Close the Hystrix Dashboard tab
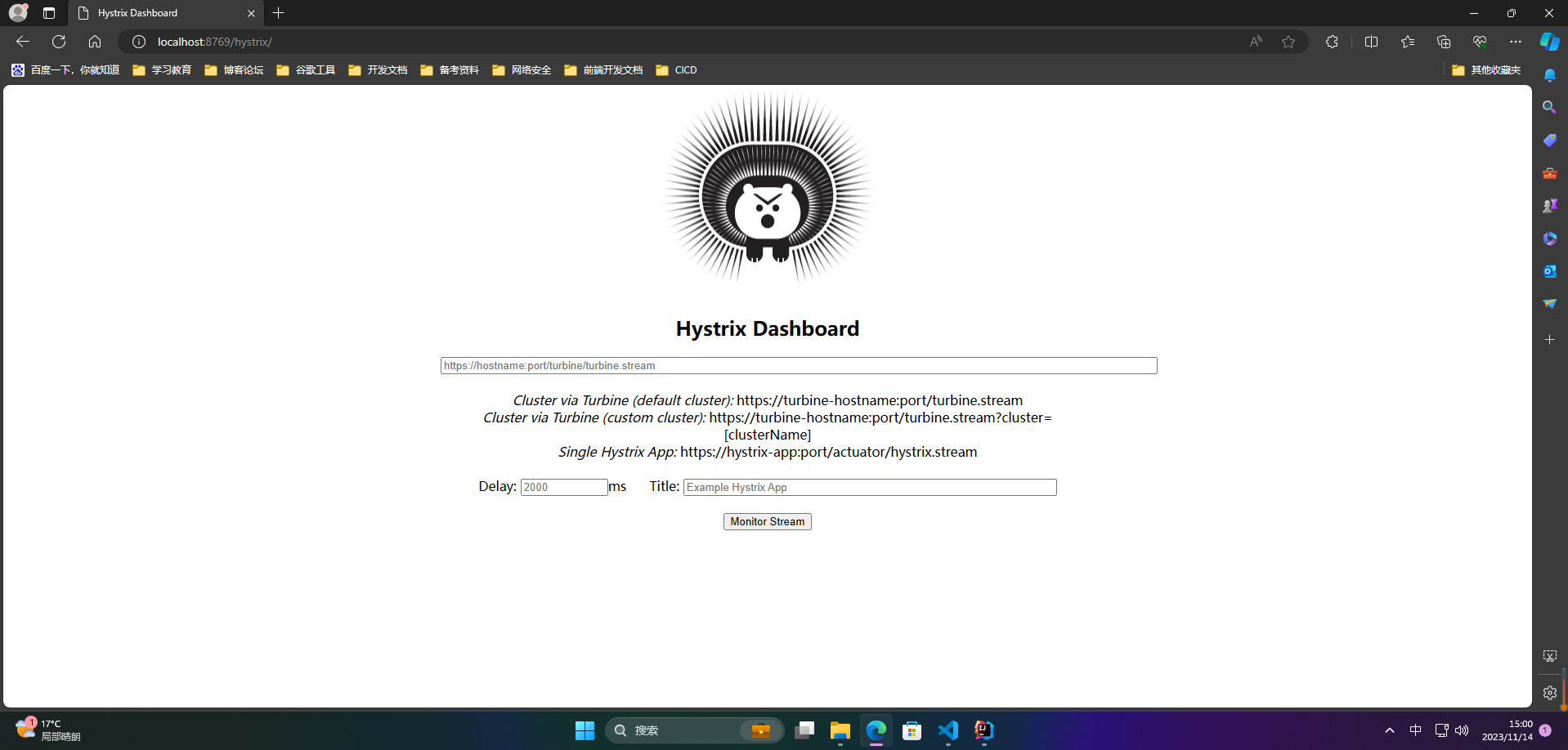Image resolution: width=1568 pixels, height=750 pixels. click(251, 13)
